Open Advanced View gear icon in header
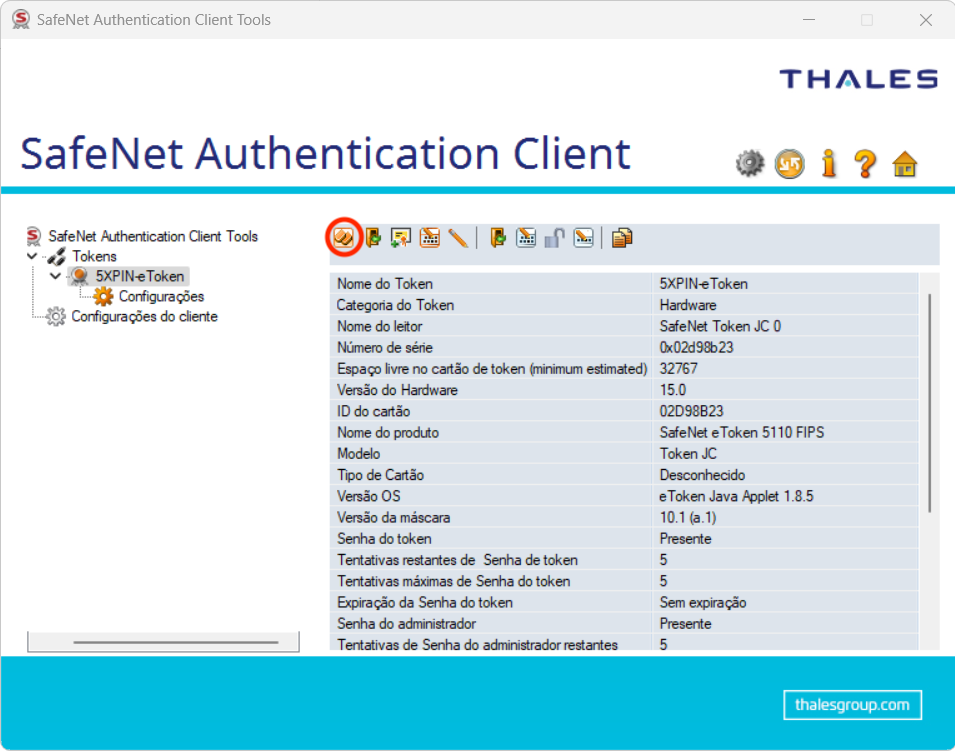 (x=750, y=163)
